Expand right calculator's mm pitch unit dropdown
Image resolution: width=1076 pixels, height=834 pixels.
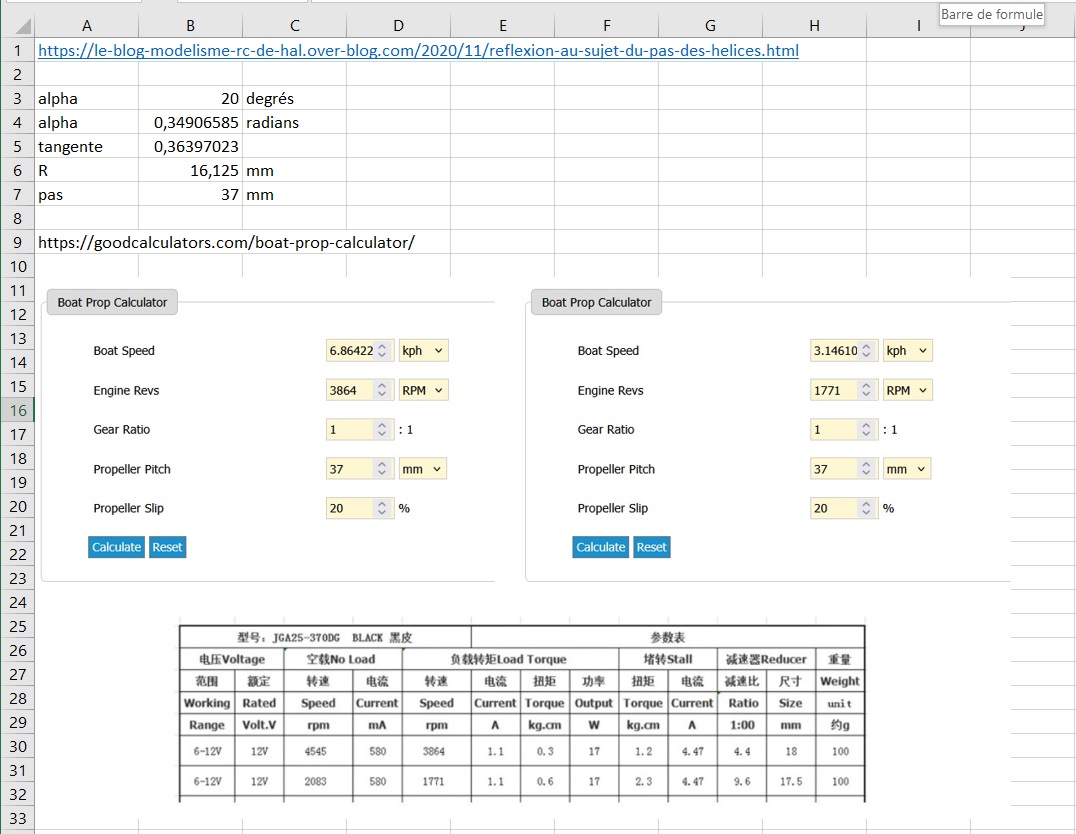(907, 469)
